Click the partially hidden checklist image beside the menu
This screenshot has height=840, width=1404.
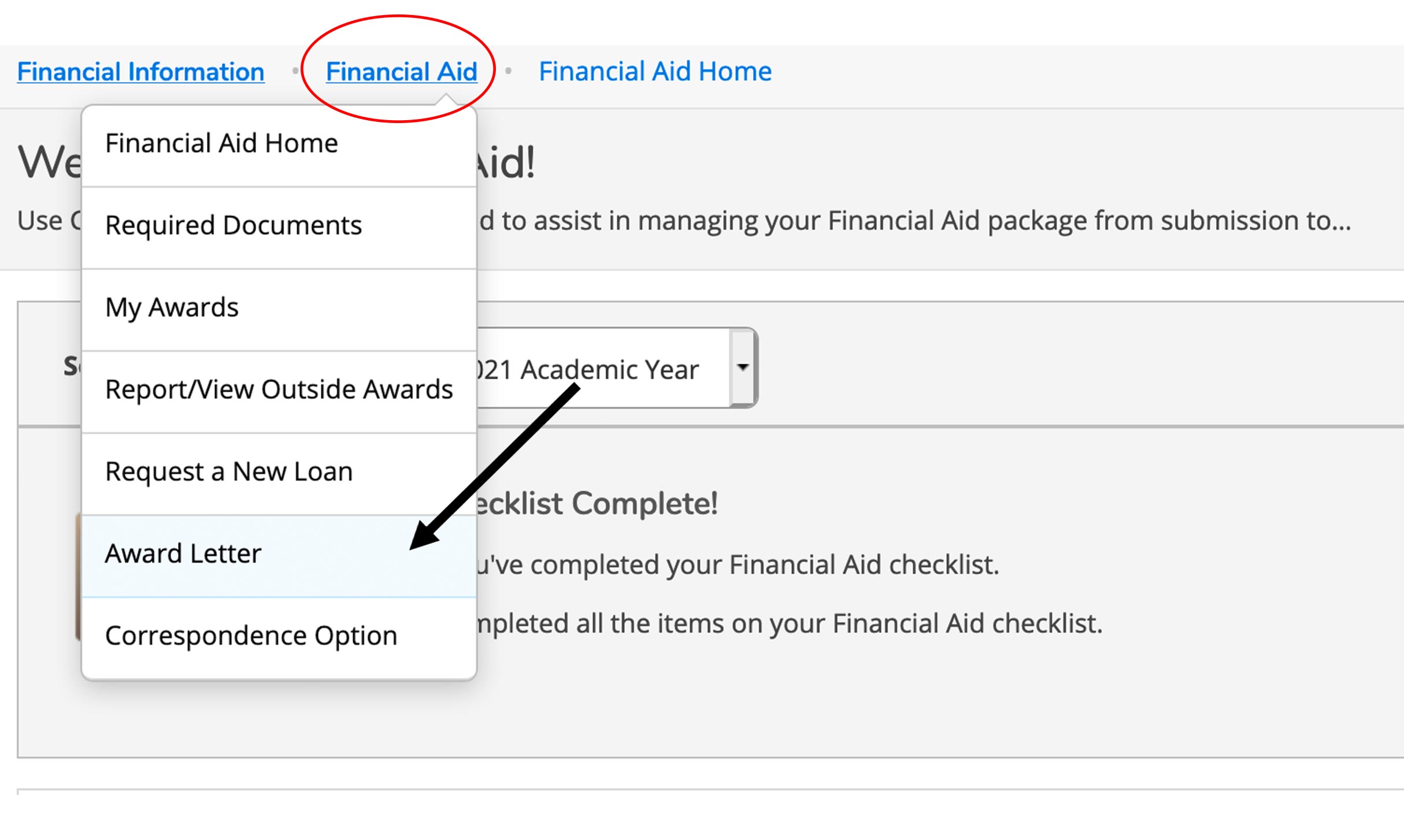(x=78, y=578)
